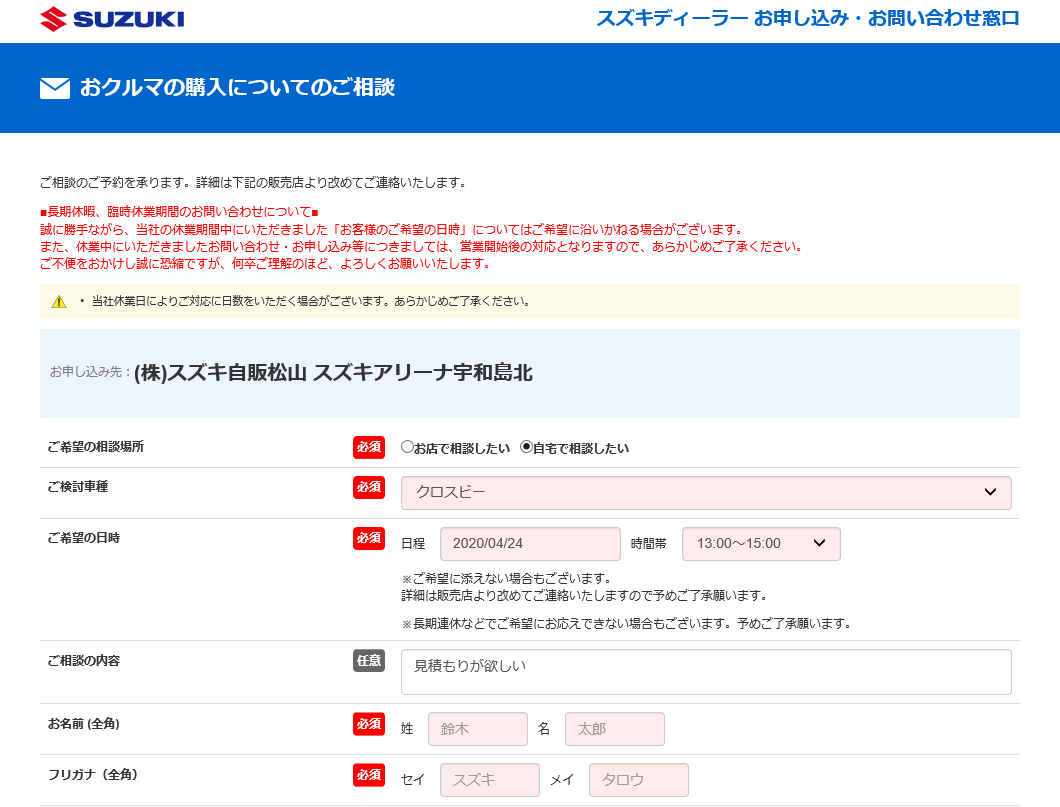Click the メイ furigana input field
The height and width of the screenshot is (807, 1060).
pos(639,780)
